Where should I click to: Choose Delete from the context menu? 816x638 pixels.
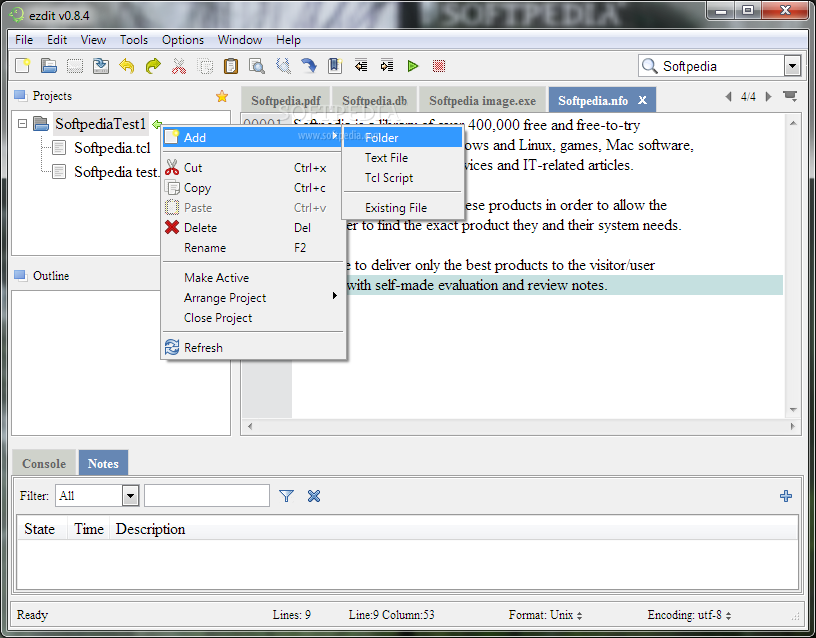coord(253,228)
